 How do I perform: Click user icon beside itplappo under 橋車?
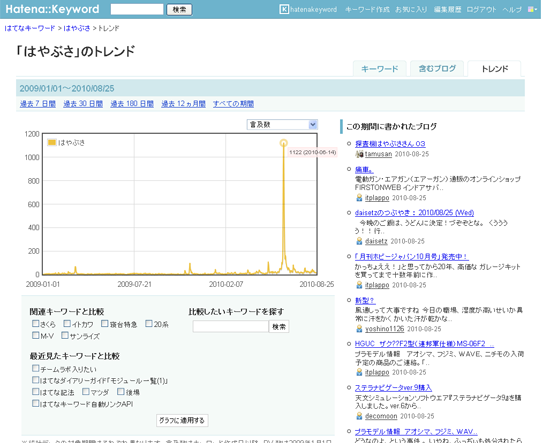[359, 198]
